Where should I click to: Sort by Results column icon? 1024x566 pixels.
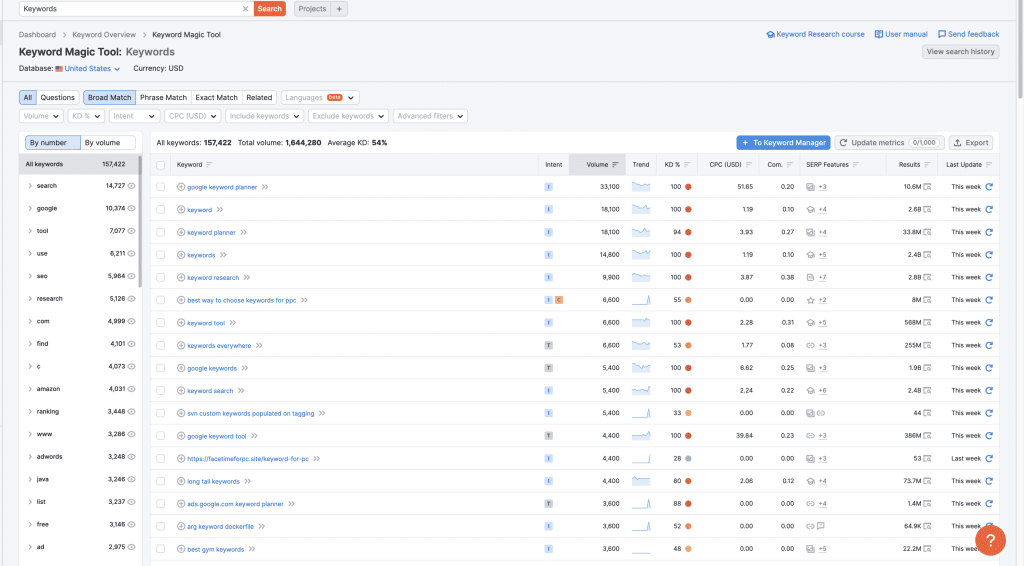coord(927,165)
